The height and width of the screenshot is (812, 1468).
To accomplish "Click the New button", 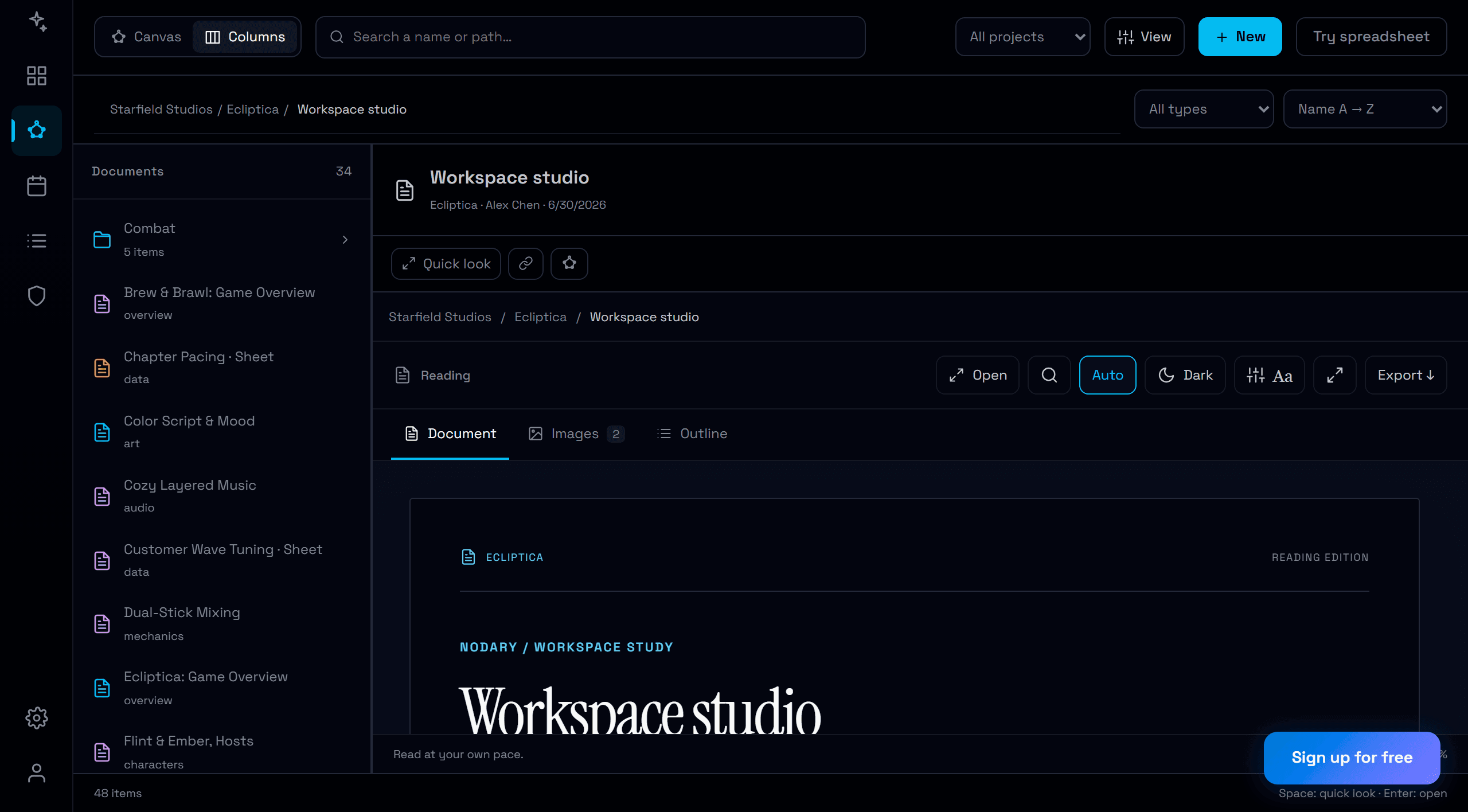I will [x=1240, y=37].
